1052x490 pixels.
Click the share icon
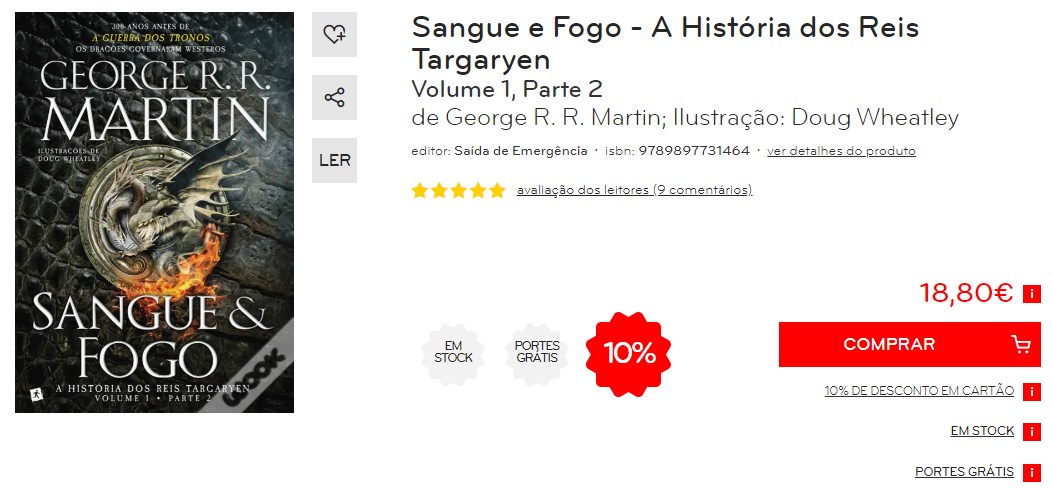[334, 97]
